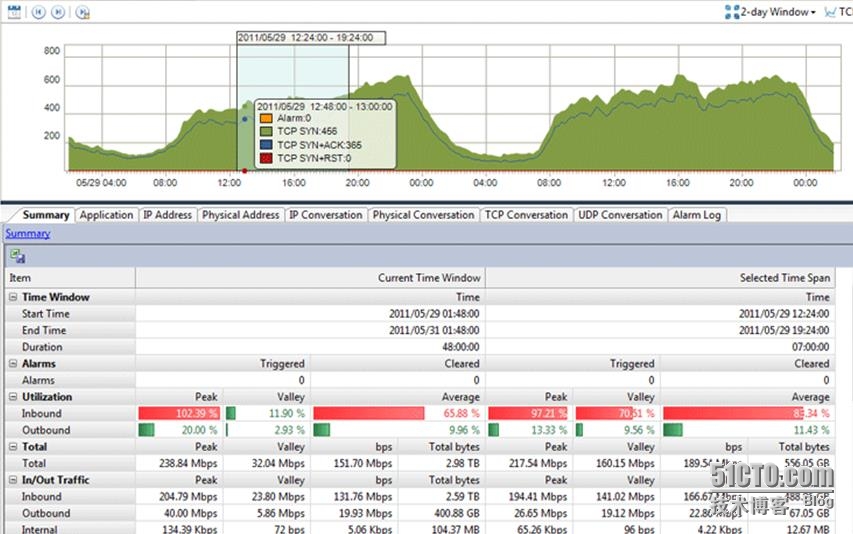The width and height of the screenshot is (853, 534).
Task: Select the Duration row label
Action: click(x=42, y=347)
